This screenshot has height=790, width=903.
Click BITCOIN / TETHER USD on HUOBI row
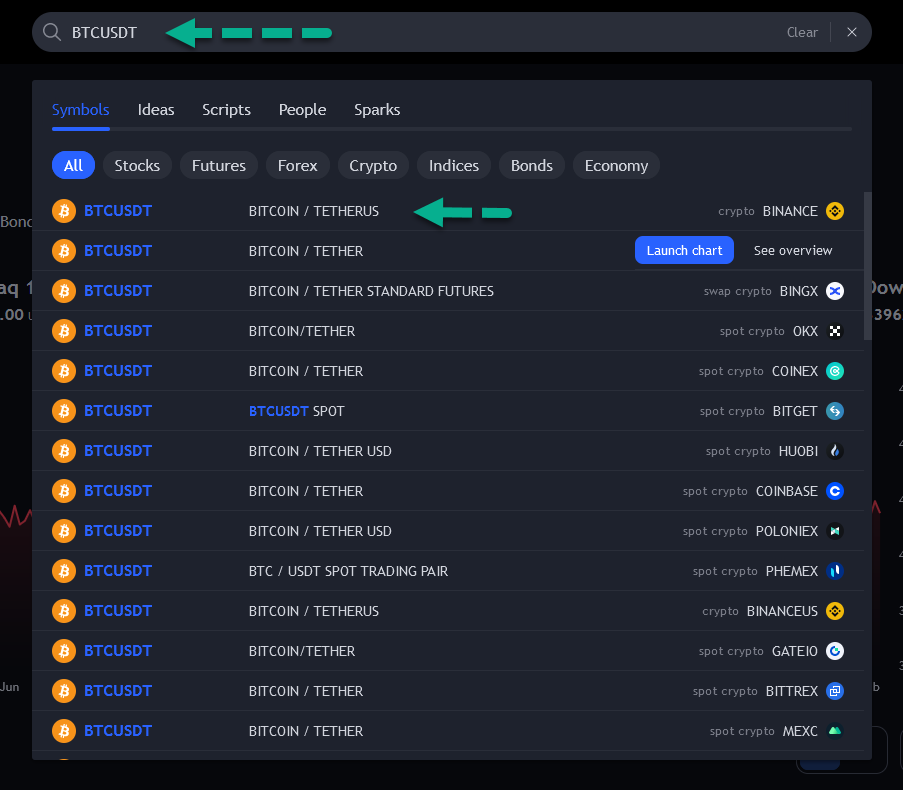coord(320,451)
